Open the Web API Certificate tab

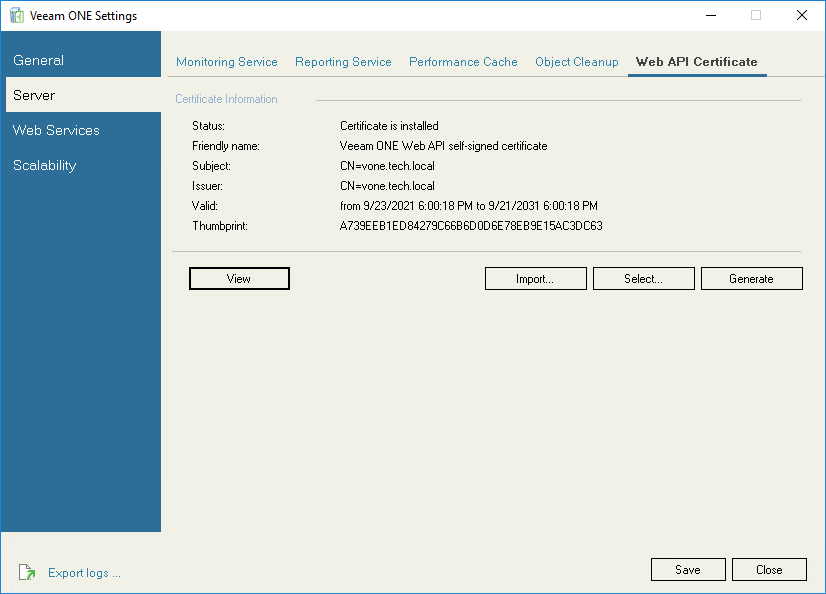[697, 61]
